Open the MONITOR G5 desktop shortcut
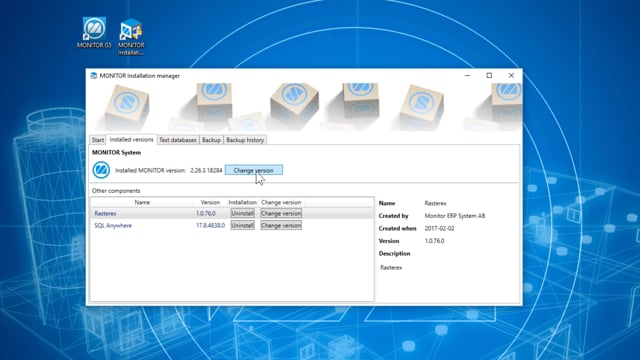640x360 pixels. pos(94,33)
